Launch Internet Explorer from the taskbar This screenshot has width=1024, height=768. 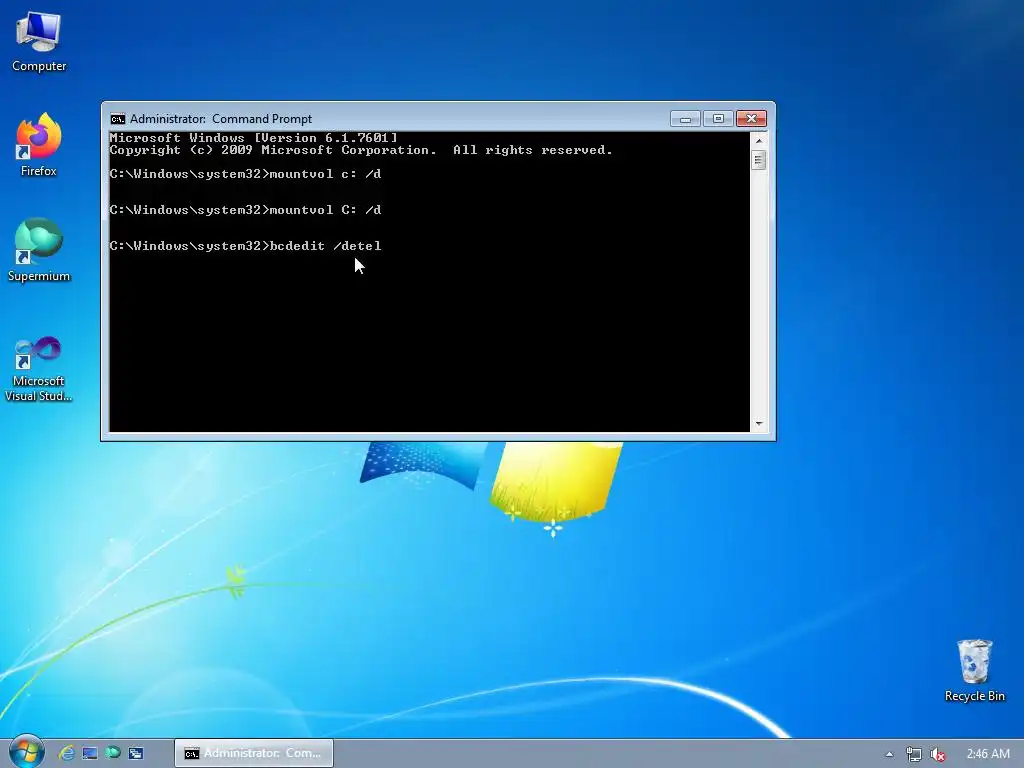pos(66,753)
